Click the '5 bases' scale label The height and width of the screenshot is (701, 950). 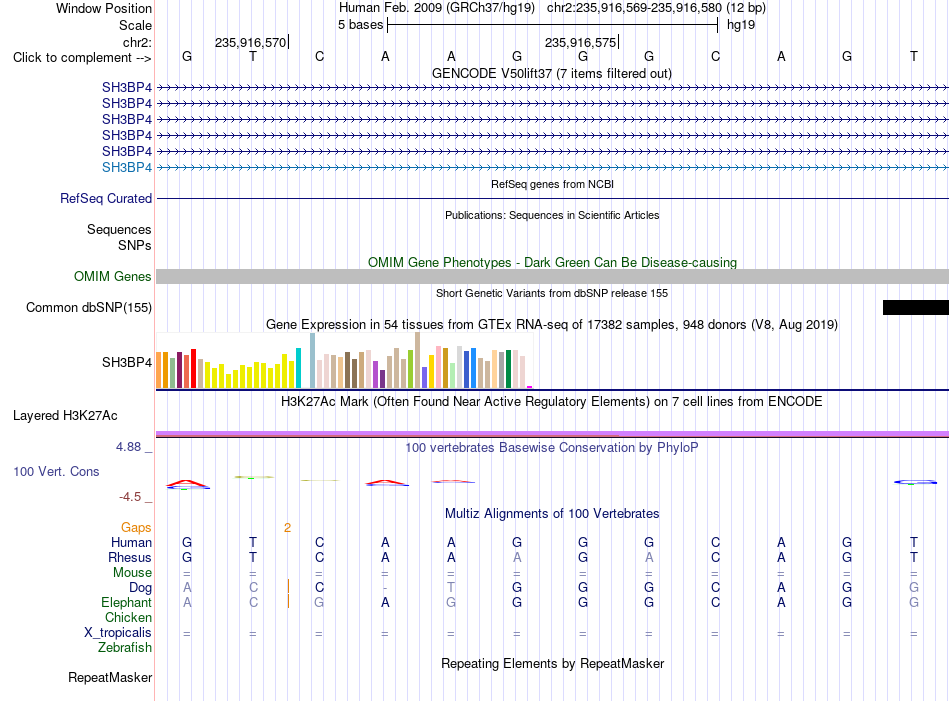[360, 25]
